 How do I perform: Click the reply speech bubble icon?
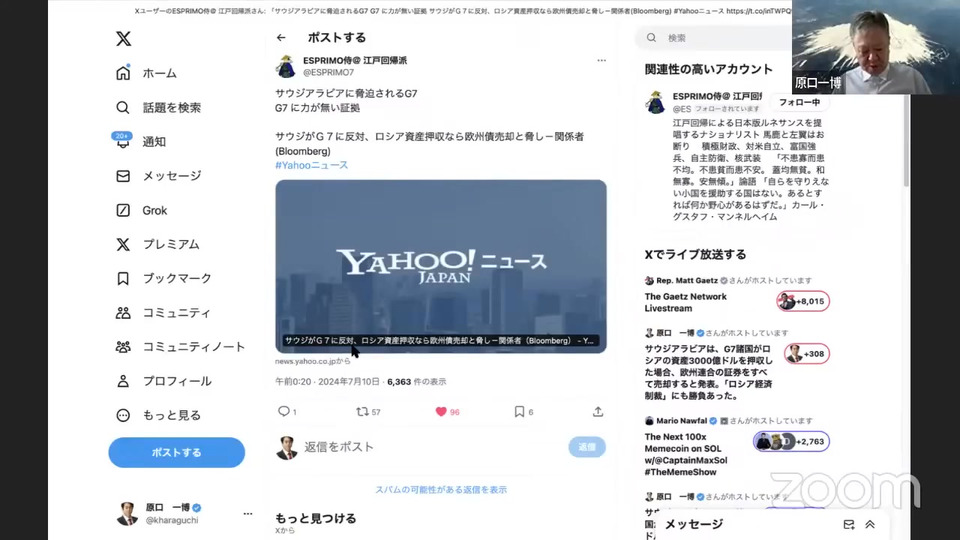click(283, 411)
